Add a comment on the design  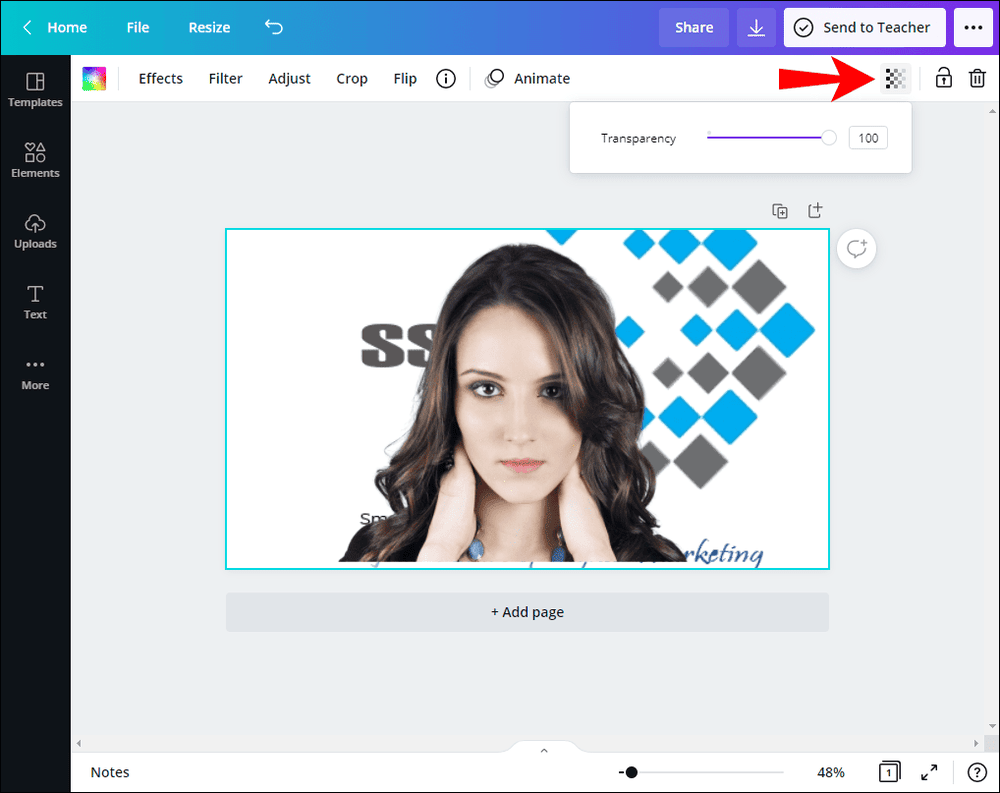(x=856, y=248)
